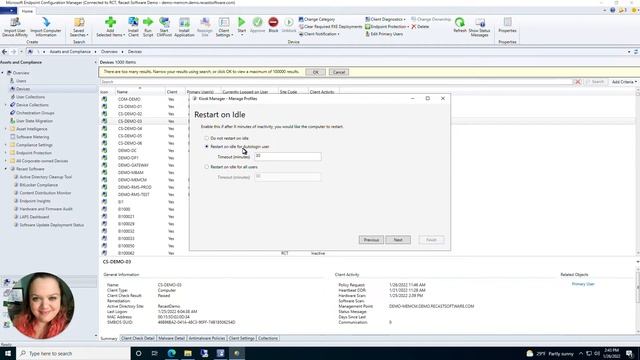
Task: Open Client Diagnostics dropdown
Action: coord(385,20)
